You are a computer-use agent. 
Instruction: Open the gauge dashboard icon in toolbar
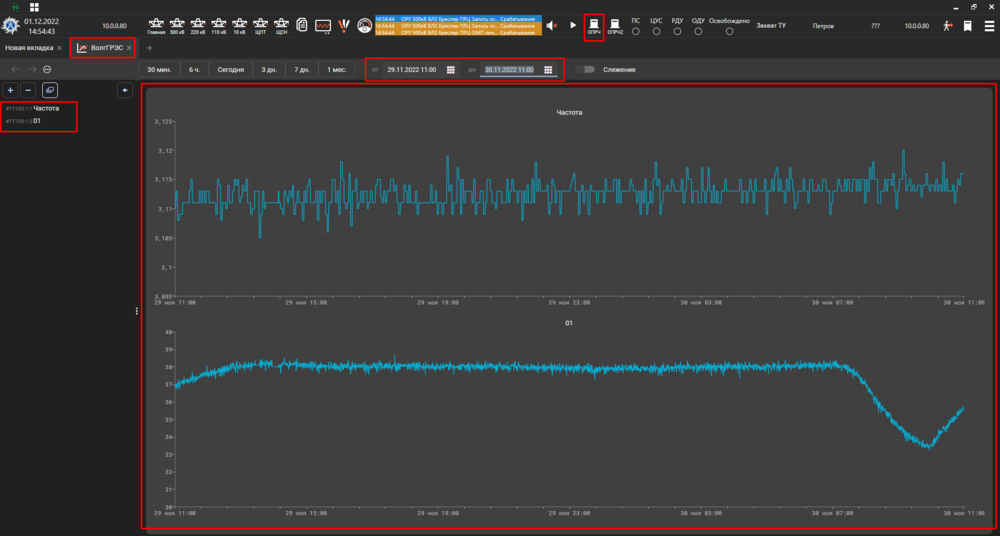364,25
